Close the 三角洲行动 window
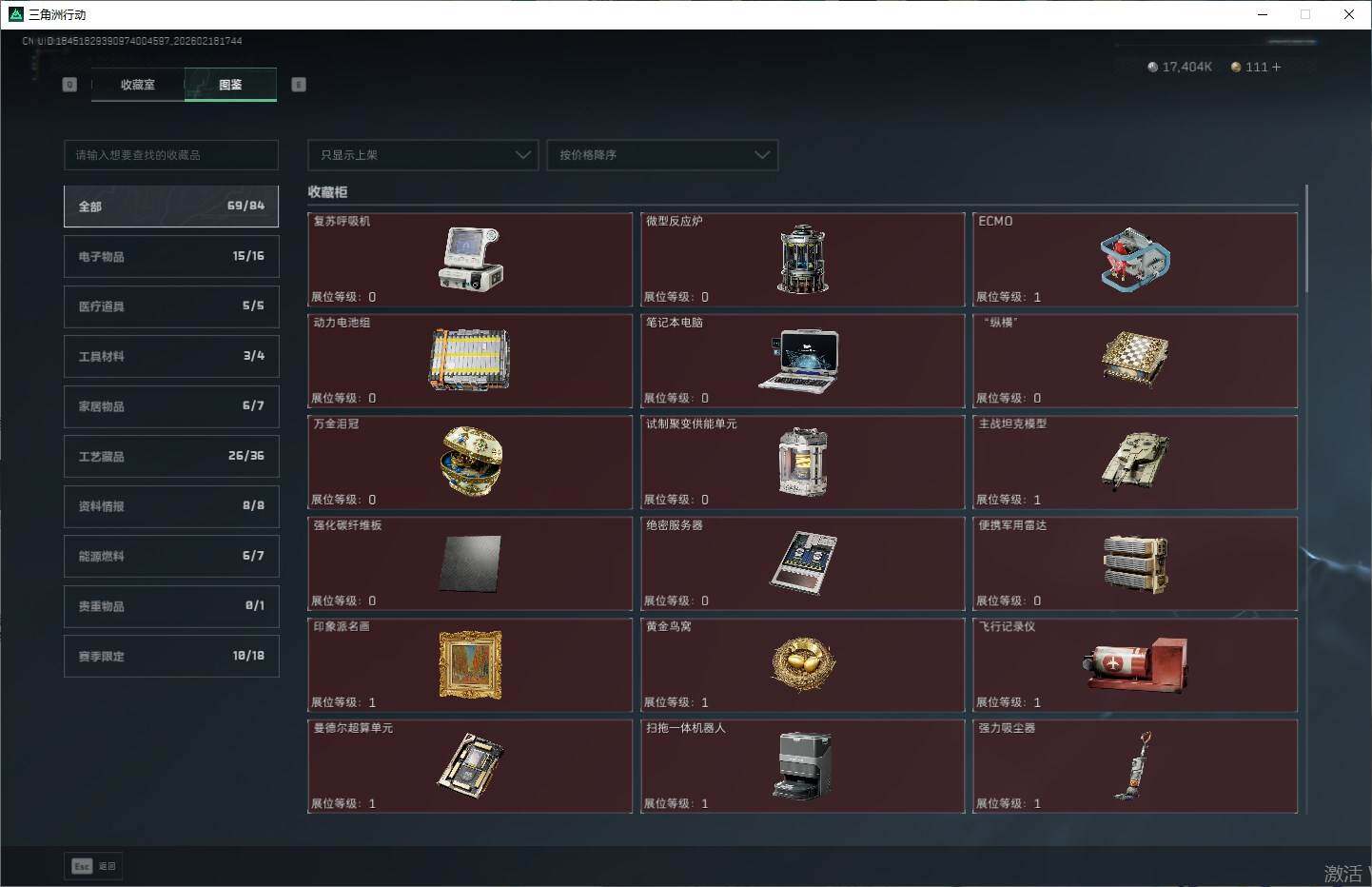 (x=1349, y=14)
